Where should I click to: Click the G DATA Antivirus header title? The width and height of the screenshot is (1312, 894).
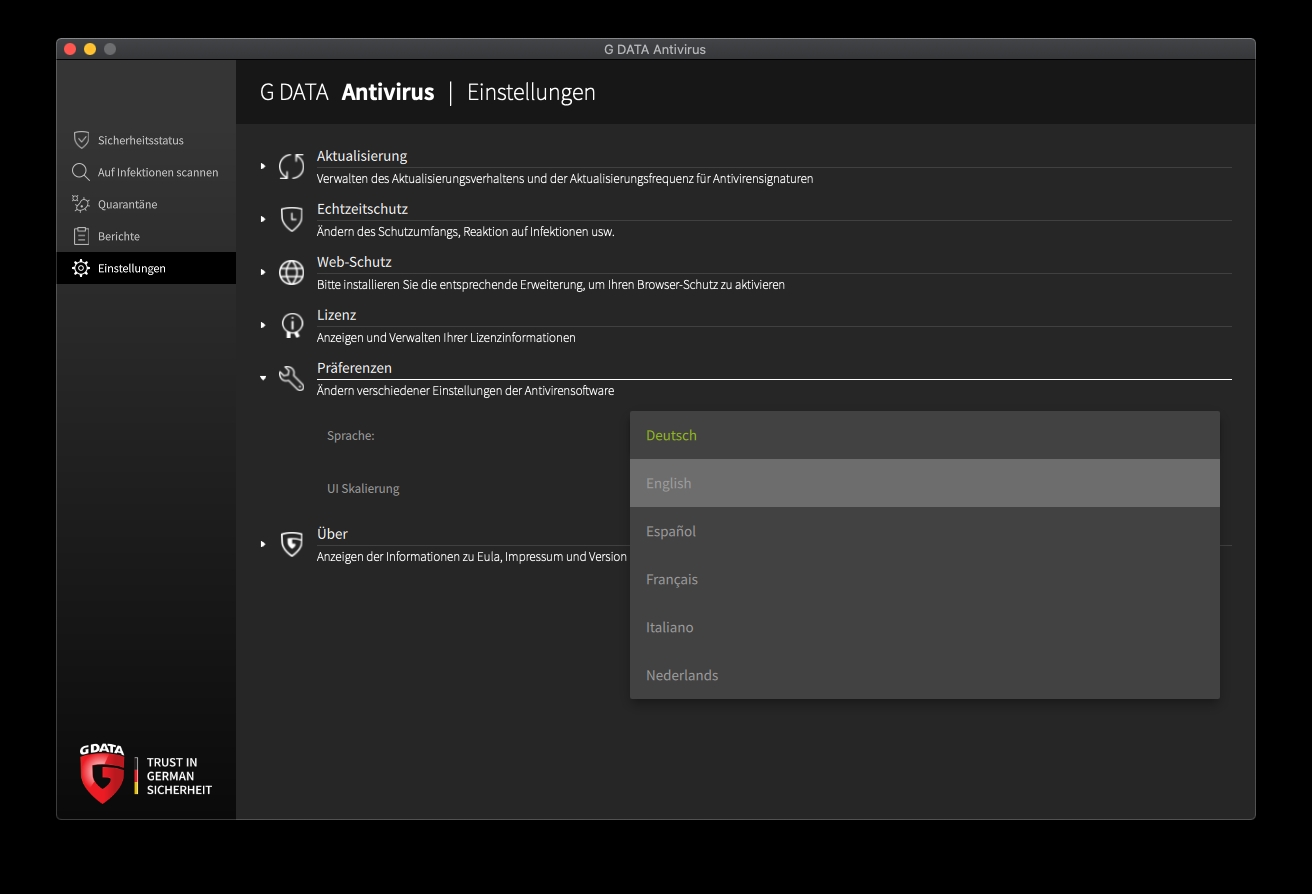(347, 92)
